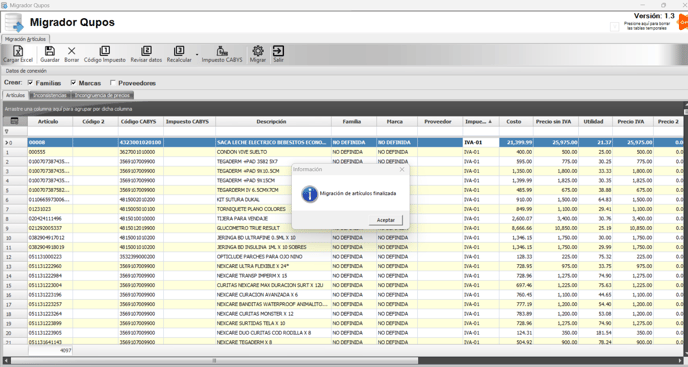Select the Migración Artículos tab
This screenshot has width=688, height=367.
point(25,39)
